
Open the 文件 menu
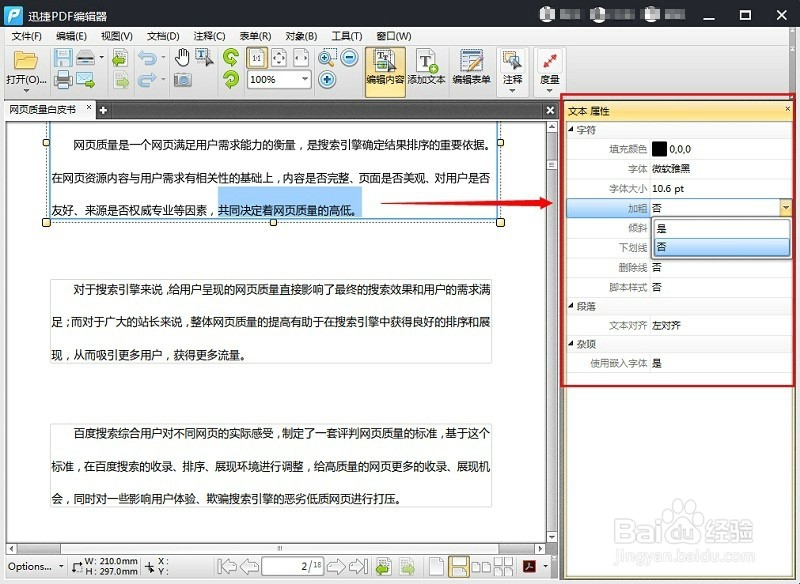click(25, 36)
